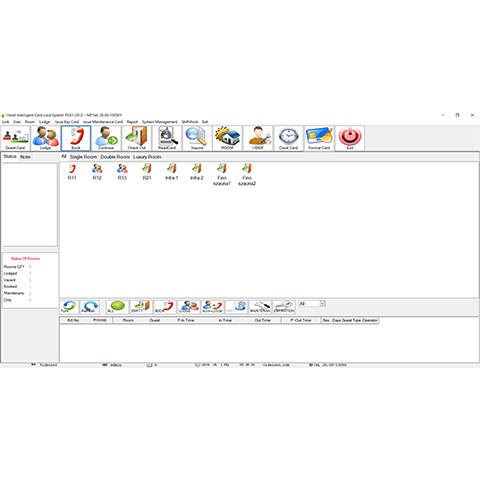This screenshot has width=480, height=480.
Task: Select room R12 in room list
Action: coord(97,172)
